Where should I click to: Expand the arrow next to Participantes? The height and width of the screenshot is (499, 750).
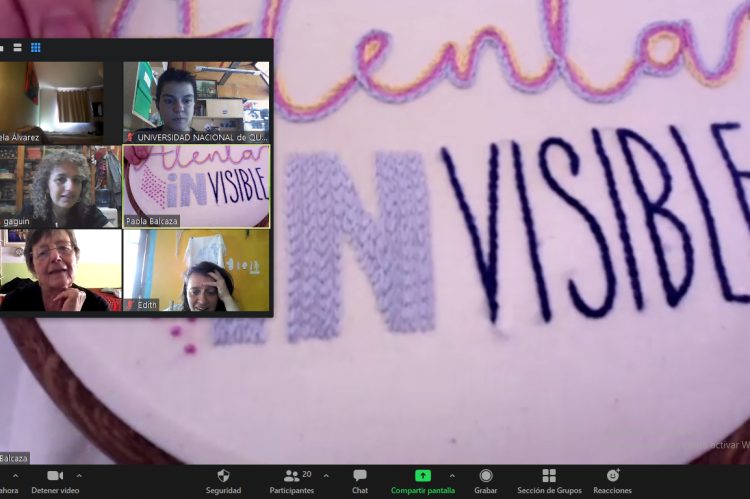[326, 476]
